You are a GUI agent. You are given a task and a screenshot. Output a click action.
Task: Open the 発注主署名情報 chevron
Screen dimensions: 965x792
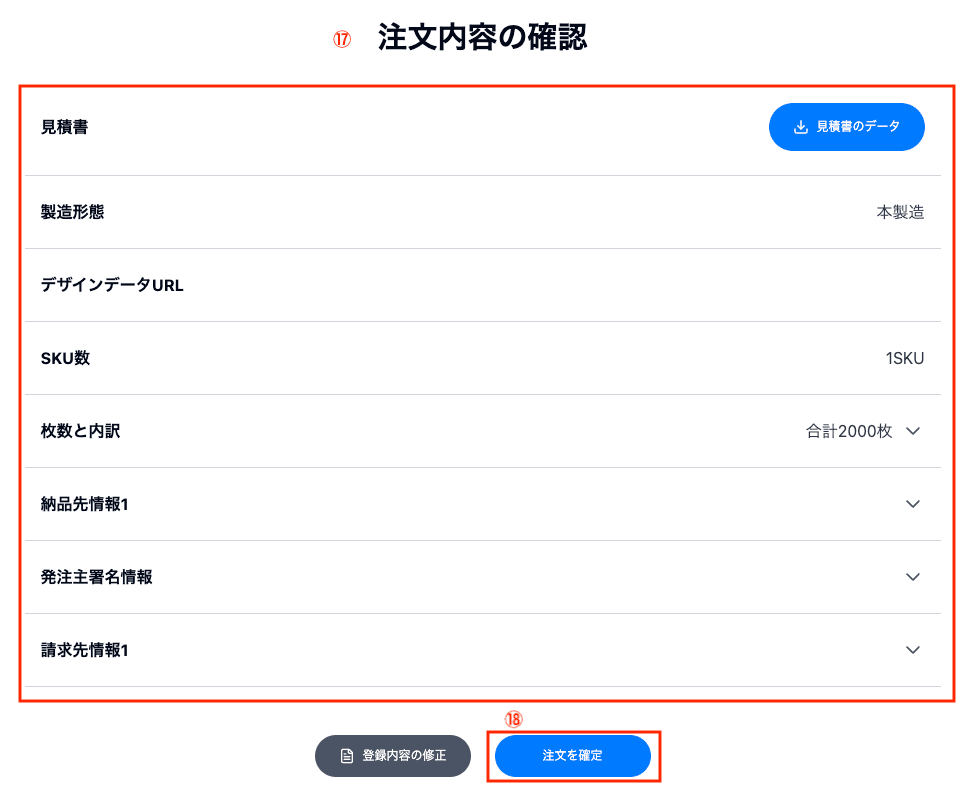tap(912, 577)
